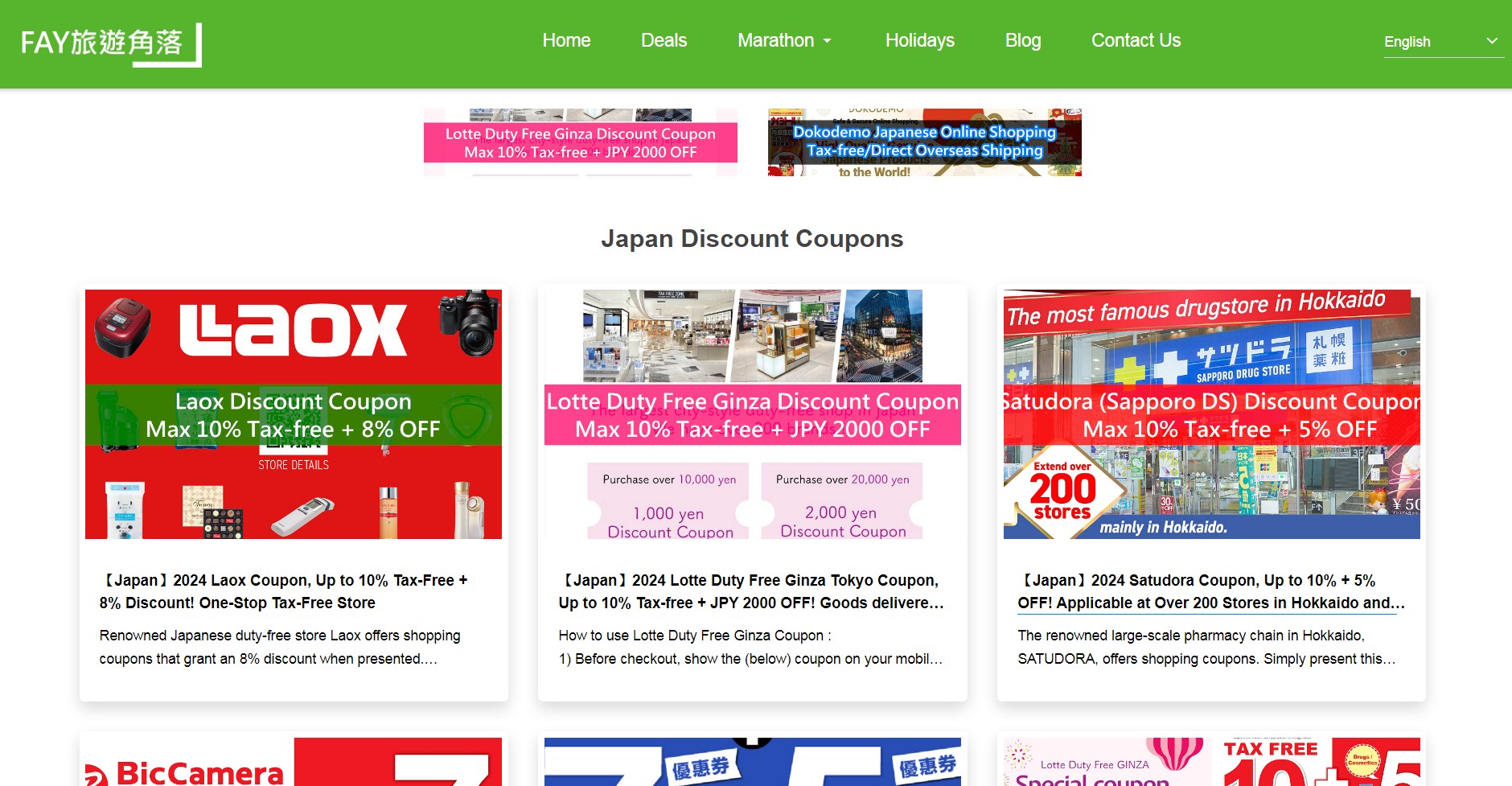This screenshot has height=786, width=1512.
Task: Click the Japan Discount Coupons heading
Action: [x=752, y=238]
